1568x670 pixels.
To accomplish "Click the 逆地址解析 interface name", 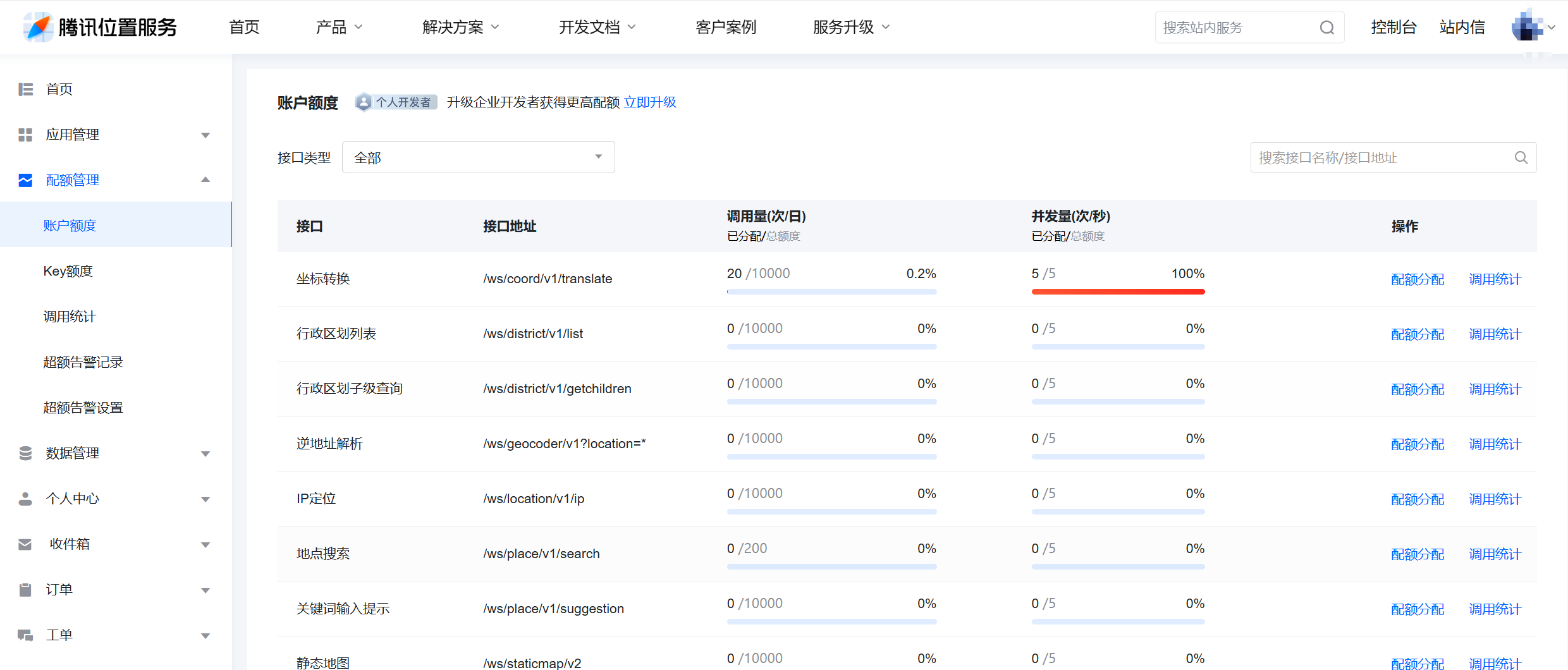I will coord(329,444).
